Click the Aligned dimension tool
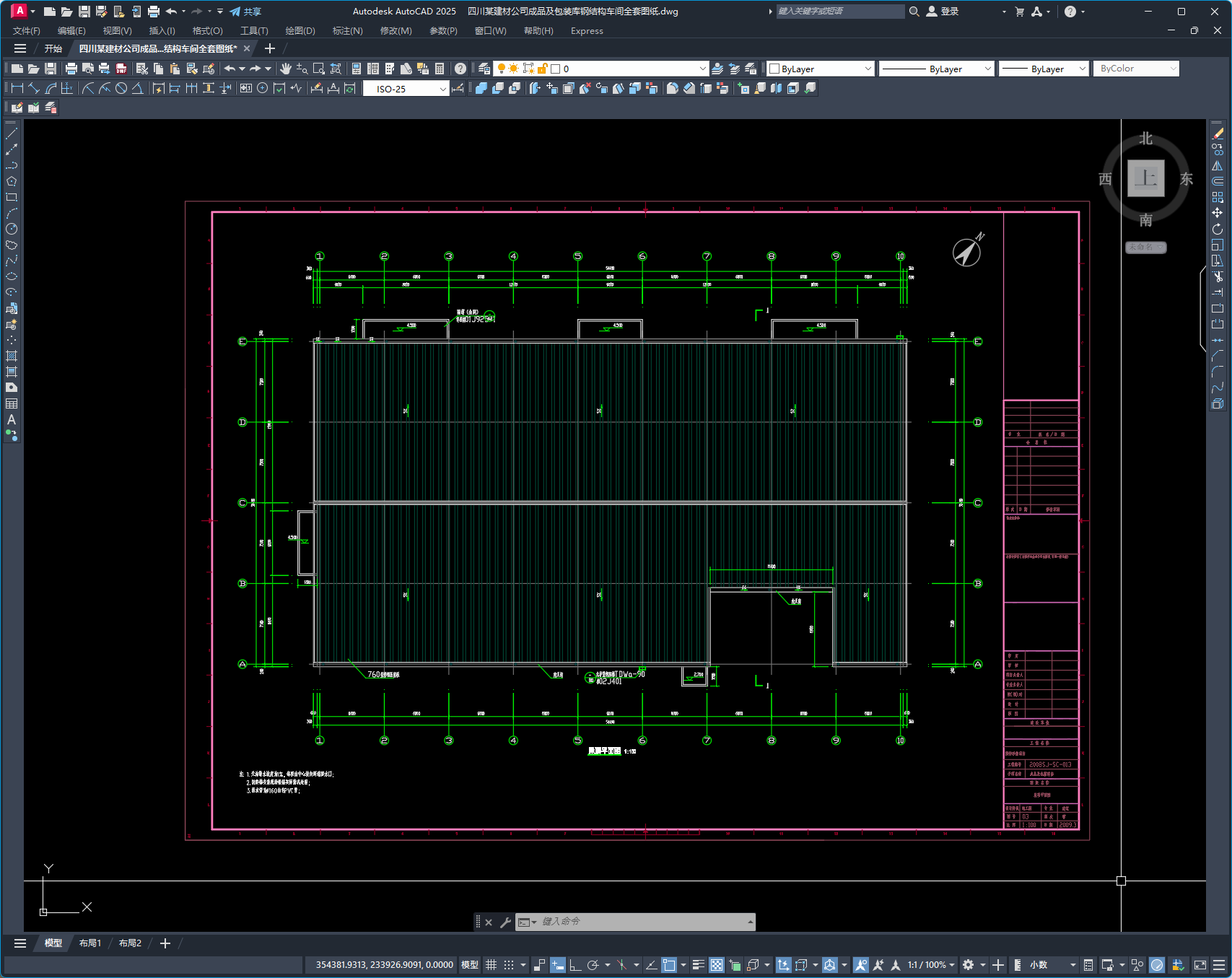Screen dimensions: 1232x978 34,88
